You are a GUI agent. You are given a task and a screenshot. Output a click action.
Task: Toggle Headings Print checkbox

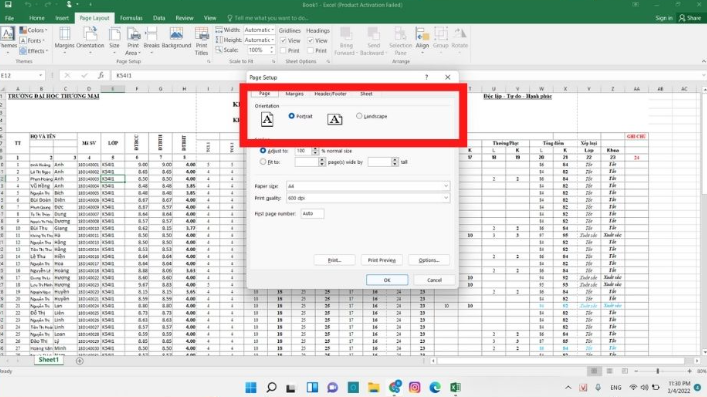pos(310,51)
